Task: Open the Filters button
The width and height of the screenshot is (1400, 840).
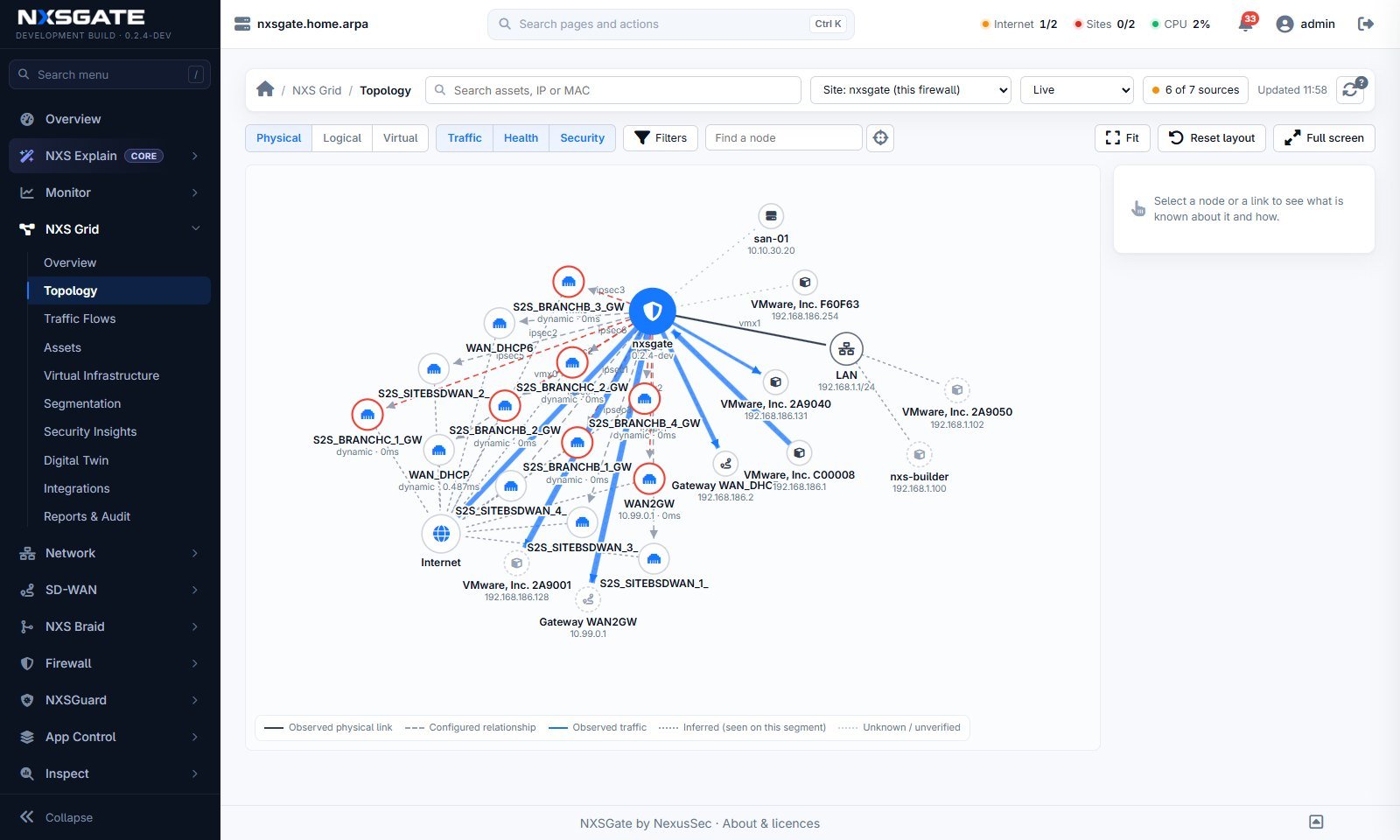Action: (x=661, y=138)
